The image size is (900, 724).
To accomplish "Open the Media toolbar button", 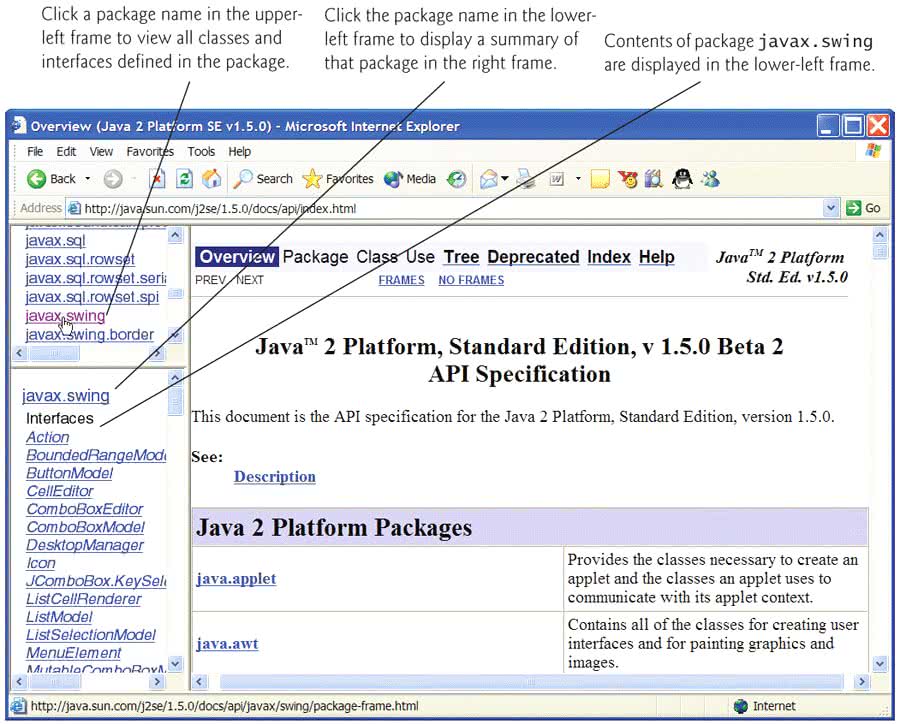I will (410, 179).
